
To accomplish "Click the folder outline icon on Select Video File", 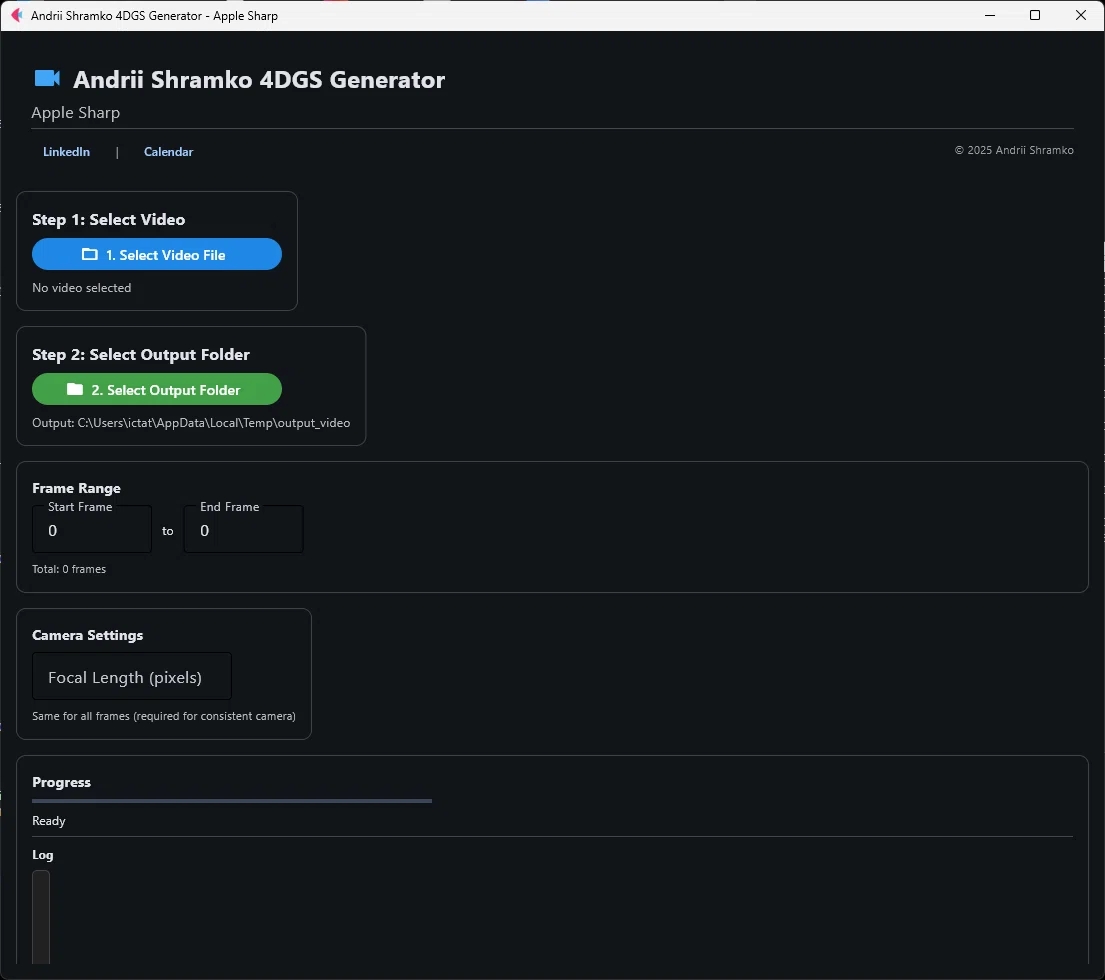I will coord(89,254).
